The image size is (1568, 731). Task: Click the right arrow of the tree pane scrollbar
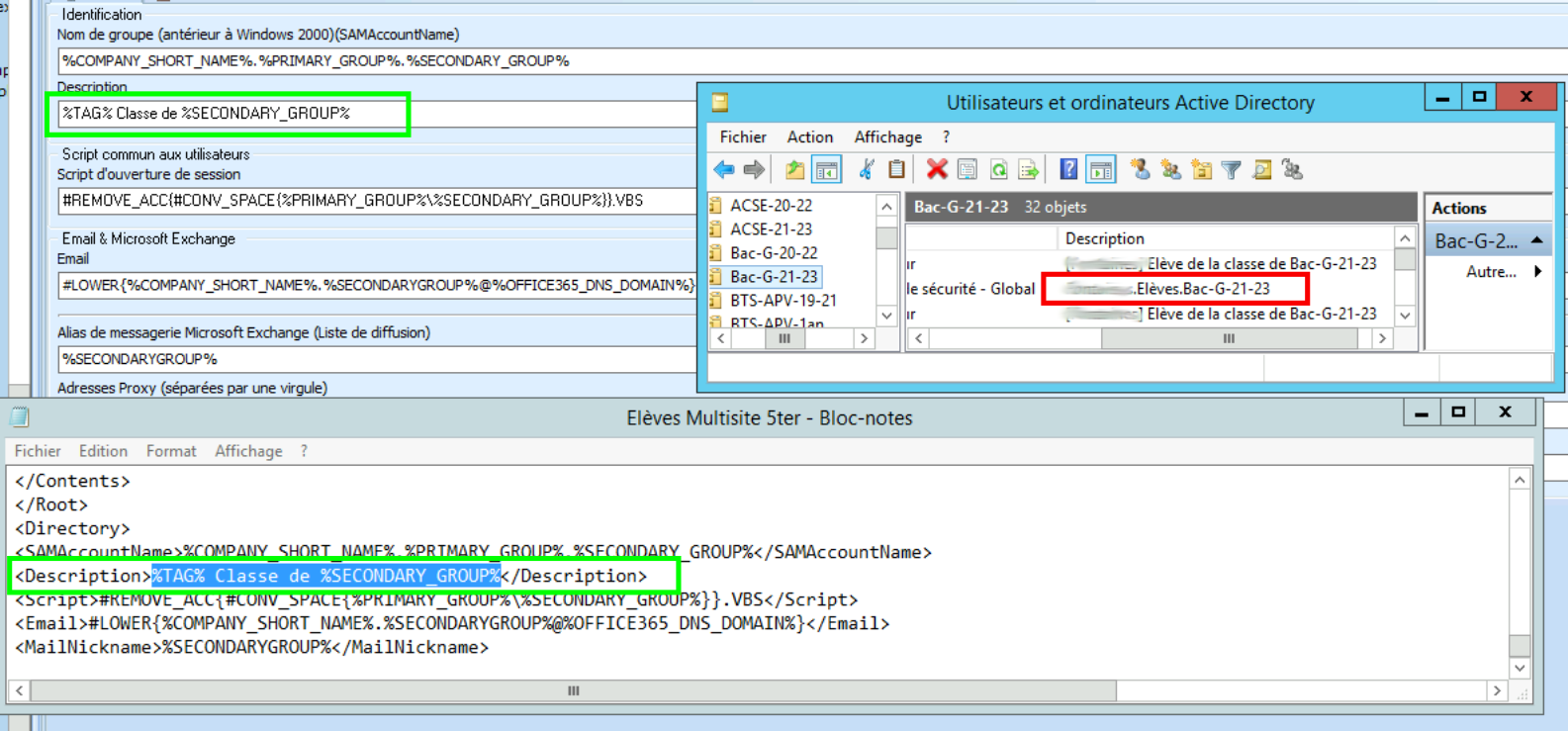point(864,338)
